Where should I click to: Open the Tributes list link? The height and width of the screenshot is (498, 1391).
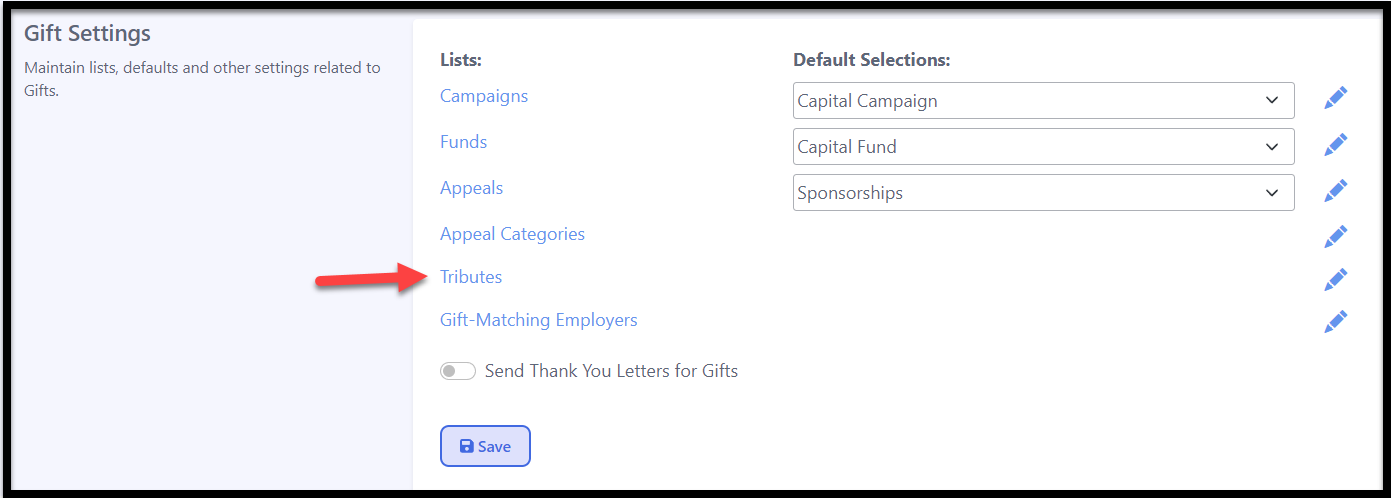(x=471, y=276)
